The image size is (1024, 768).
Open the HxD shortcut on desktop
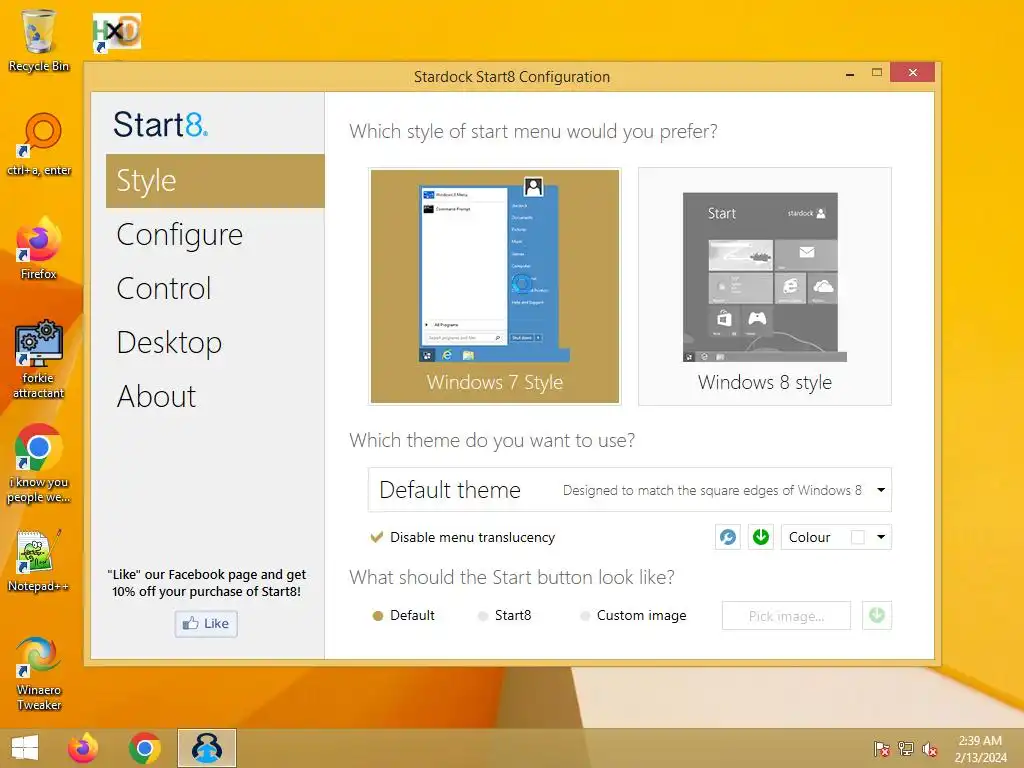(x=116, y=33)
